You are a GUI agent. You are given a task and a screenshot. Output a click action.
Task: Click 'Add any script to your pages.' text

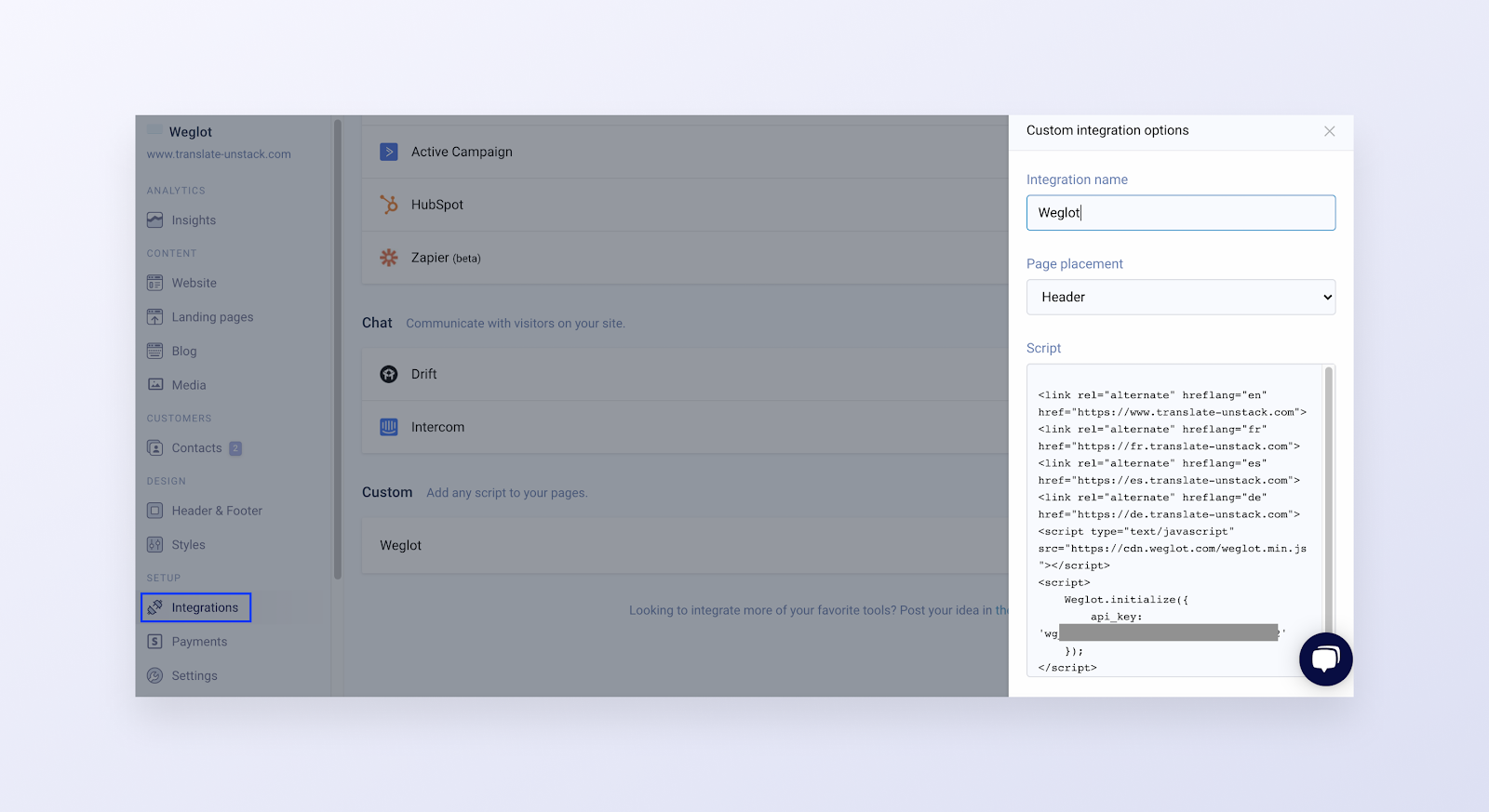pyautogui.click(x=507, y=493)
